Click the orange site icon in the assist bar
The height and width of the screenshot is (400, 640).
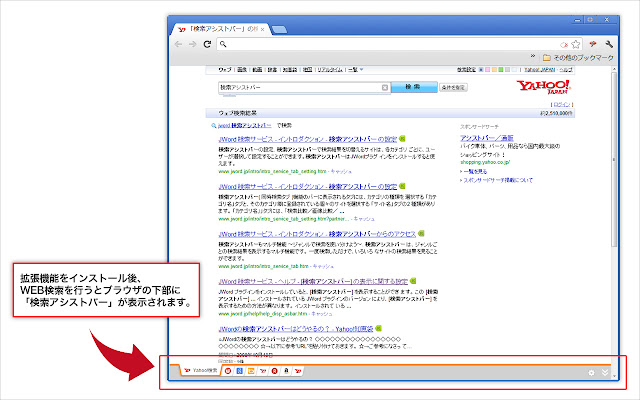coord(251,371)
